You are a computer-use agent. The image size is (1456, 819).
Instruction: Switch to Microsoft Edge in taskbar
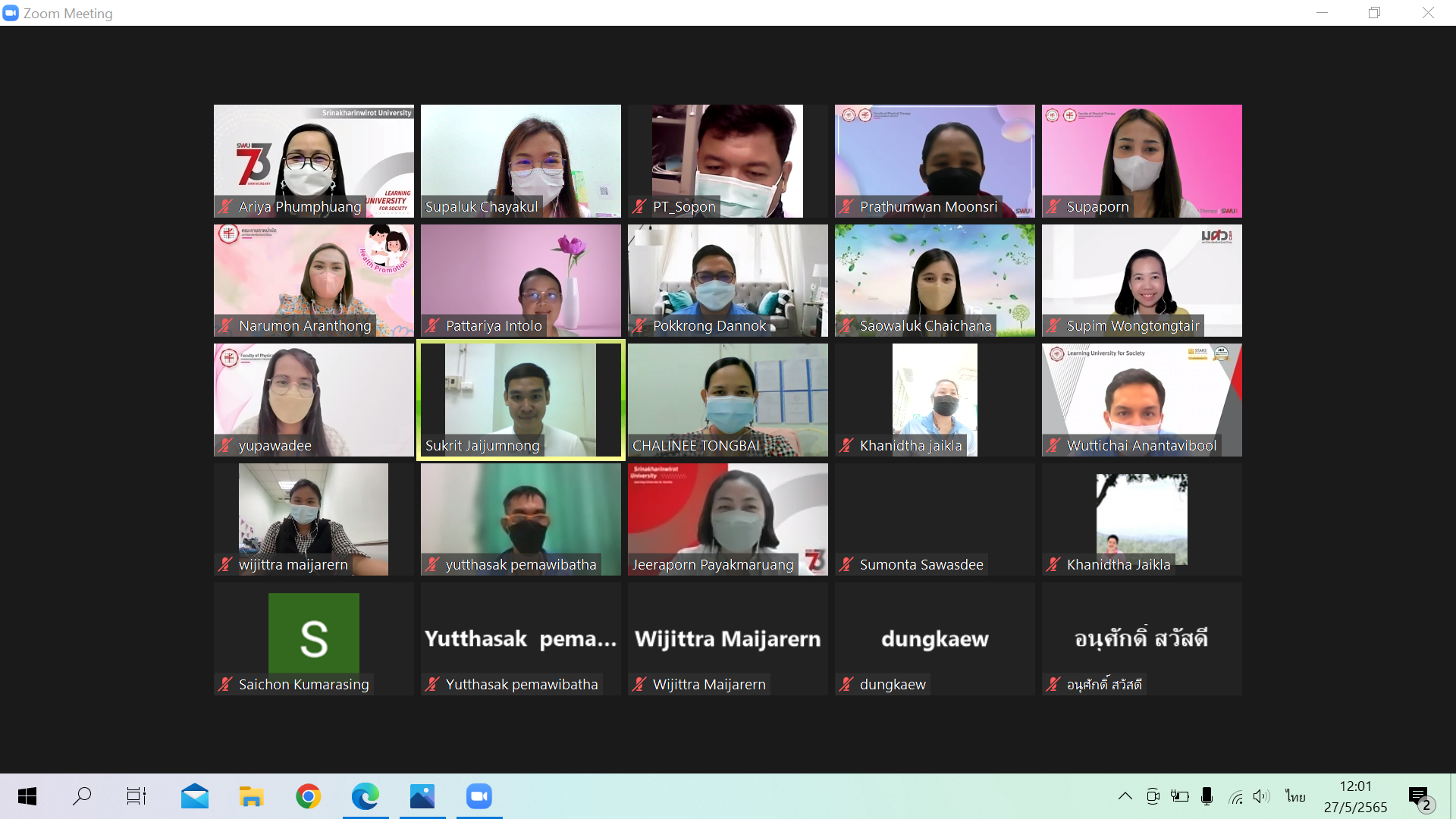click(x=365, y=796)
